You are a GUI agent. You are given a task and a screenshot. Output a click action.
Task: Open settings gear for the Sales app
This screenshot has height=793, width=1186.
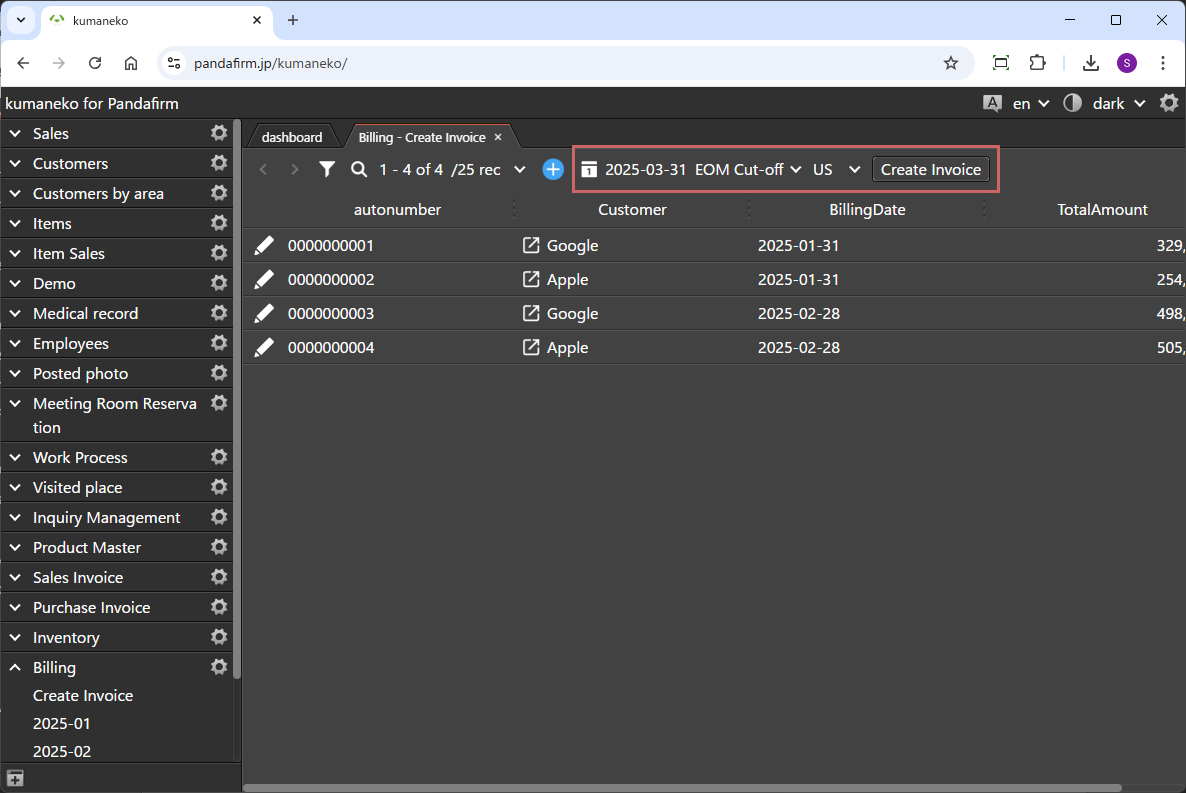(218, 134)
